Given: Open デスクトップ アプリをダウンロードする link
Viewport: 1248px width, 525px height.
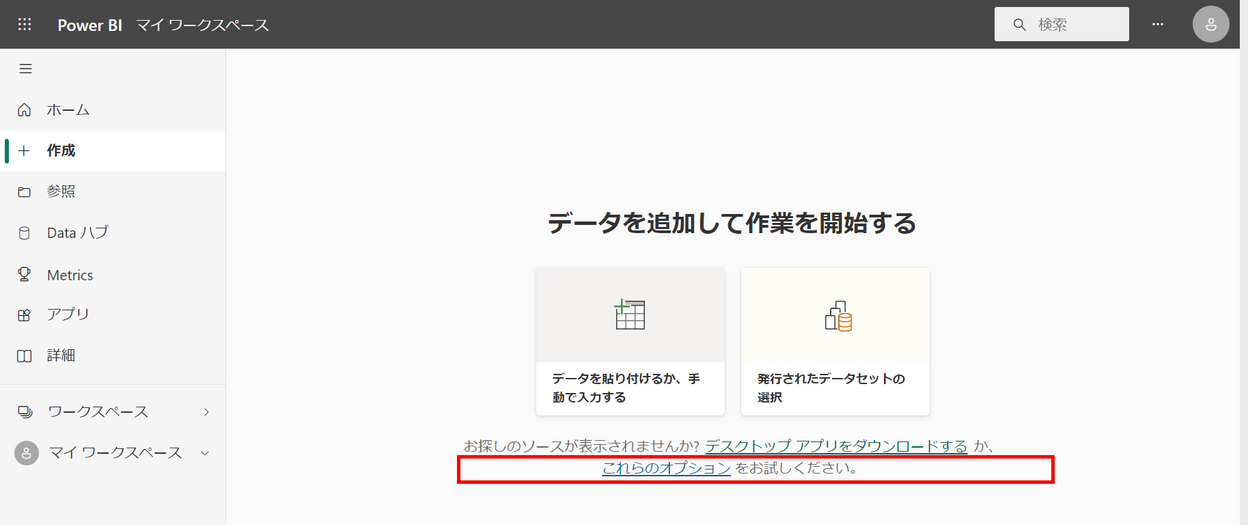Looking at the screenshot, I should coord(836,446).
